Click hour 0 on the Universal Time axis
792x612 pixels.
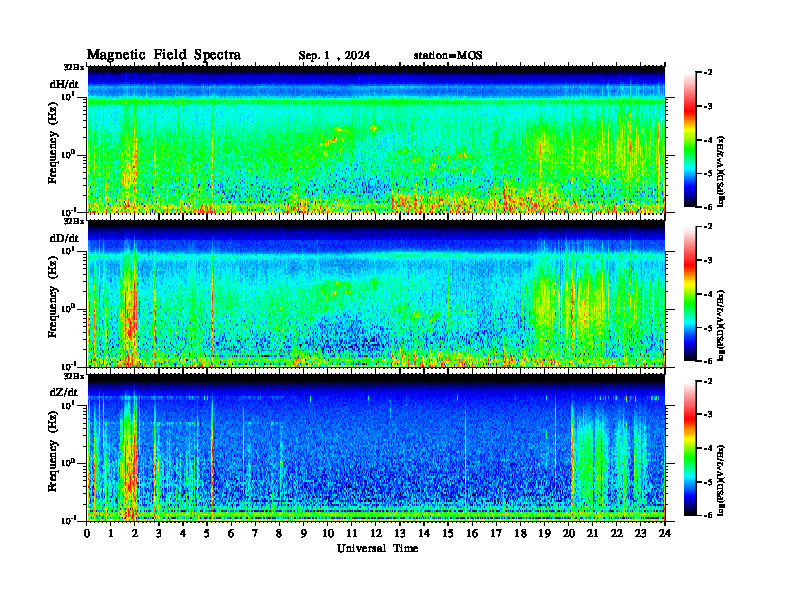pos(87,533)
